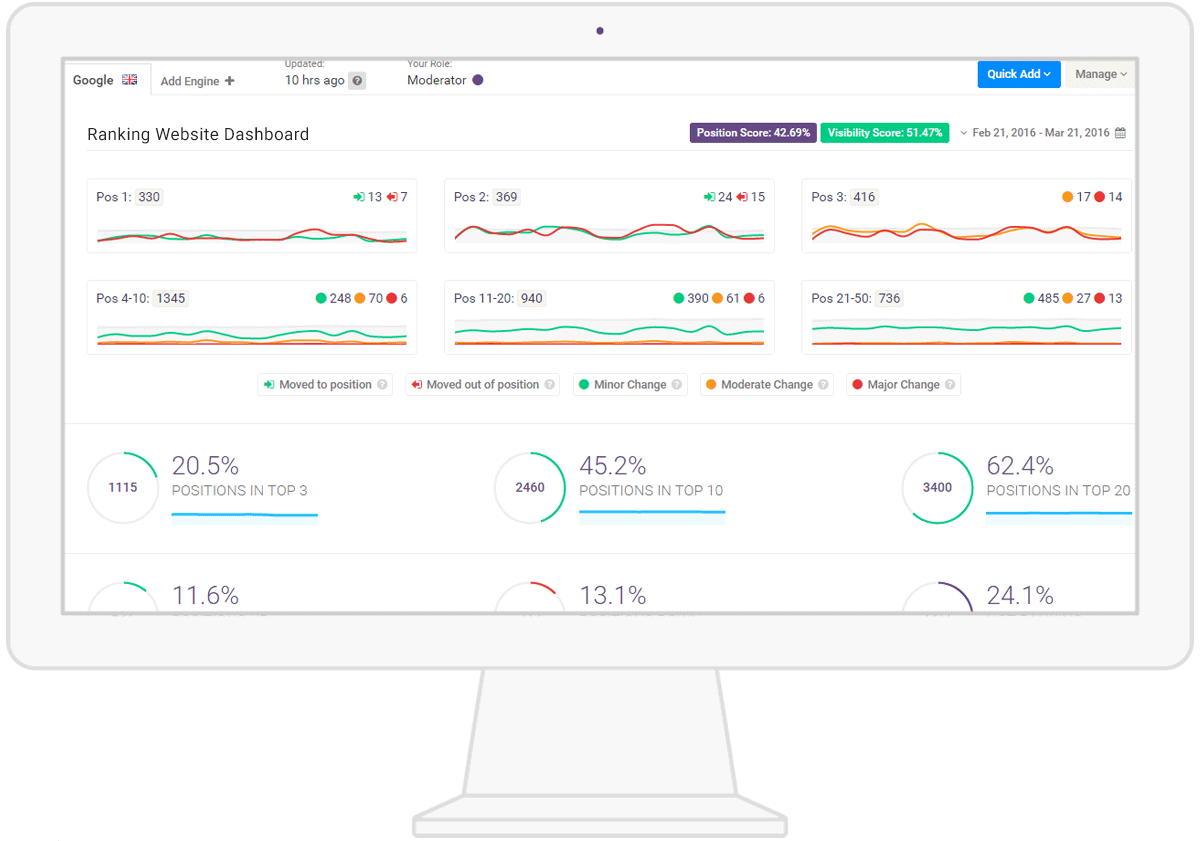Screen dimensions: 1200x841
Task: Open the Quick Add dropdown
Action: [1019, 74]
